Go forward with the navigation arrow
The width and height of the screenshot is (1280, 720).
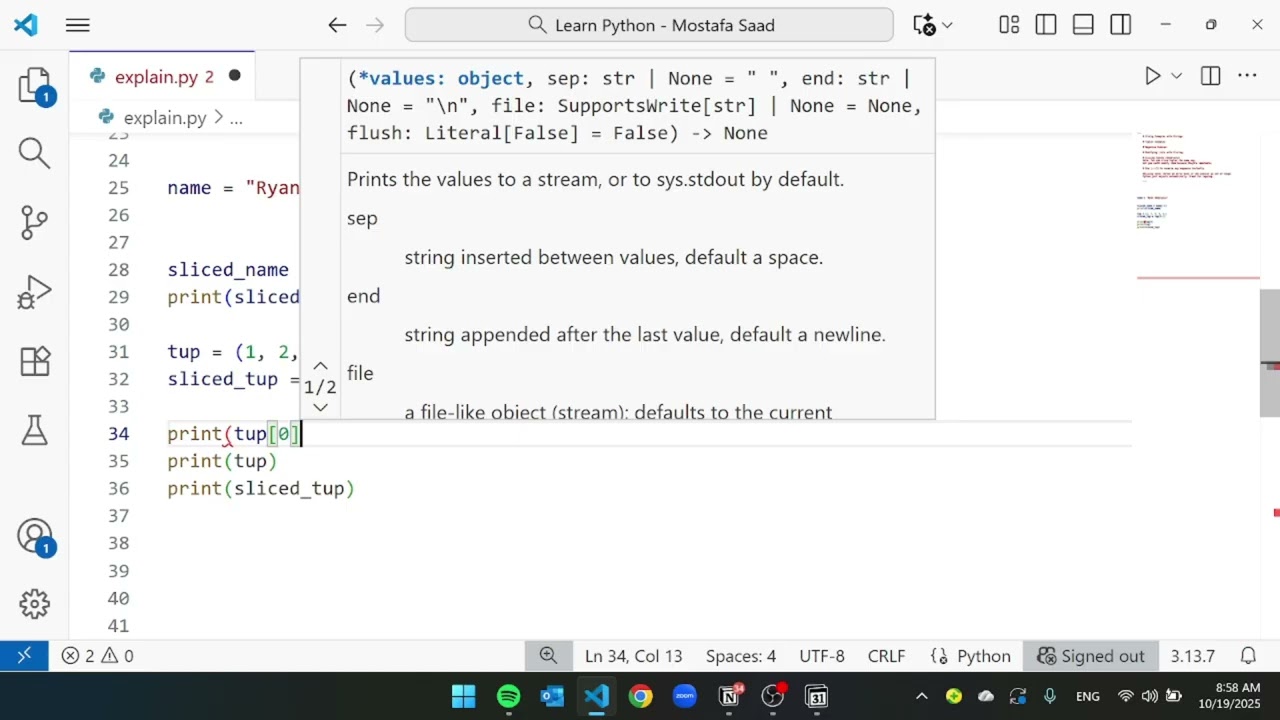tap(375, 26)
